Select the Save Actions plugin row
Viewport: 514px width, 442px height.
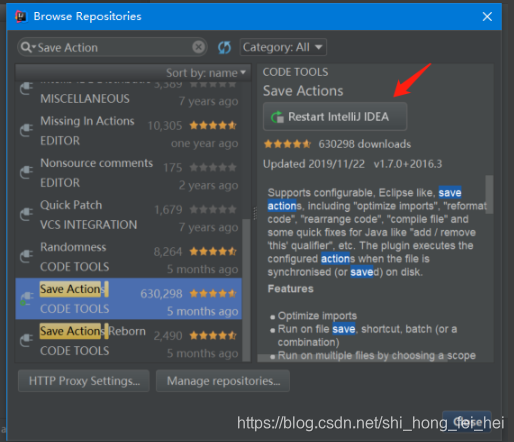coord(129,299)
